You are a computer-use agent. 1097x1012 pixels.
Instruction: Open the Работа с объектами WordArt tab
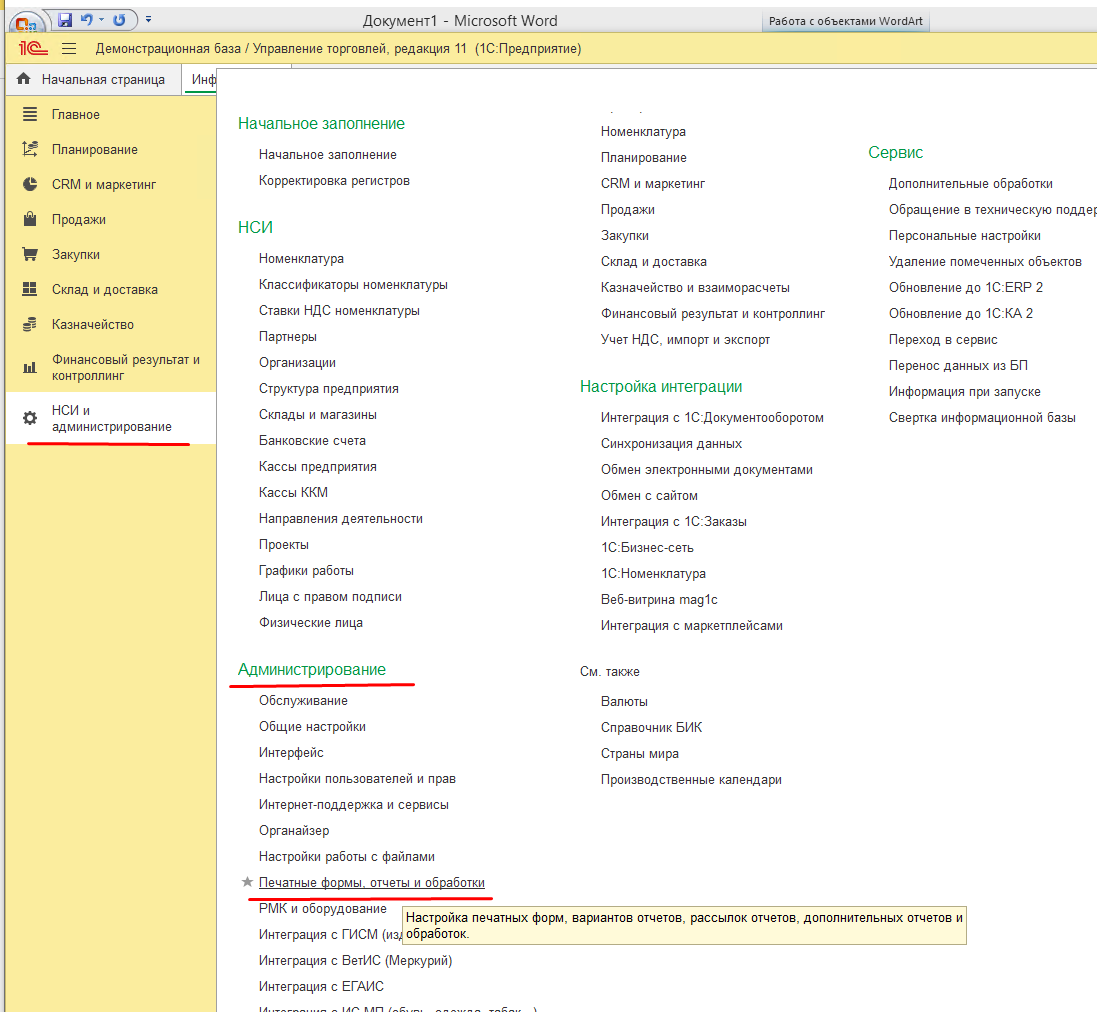pyautogui.click(x=845, y=21)
